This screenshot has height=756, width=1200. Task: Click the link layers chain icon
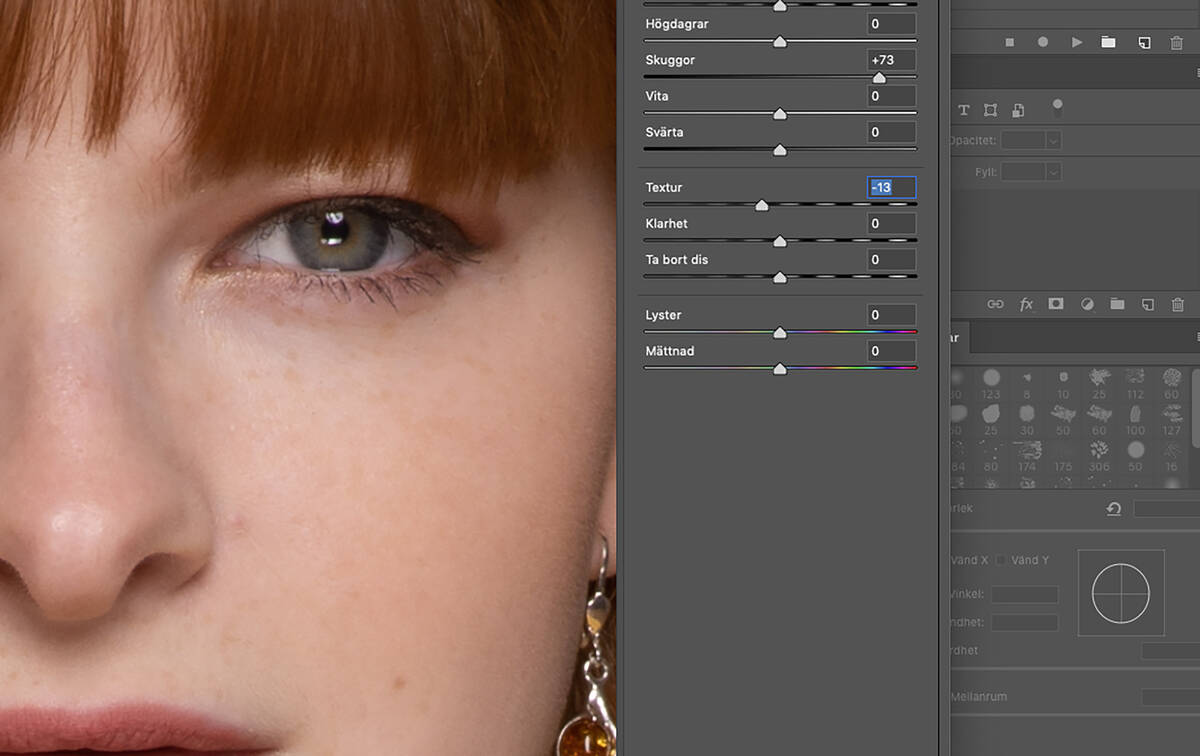coord(995,304)
